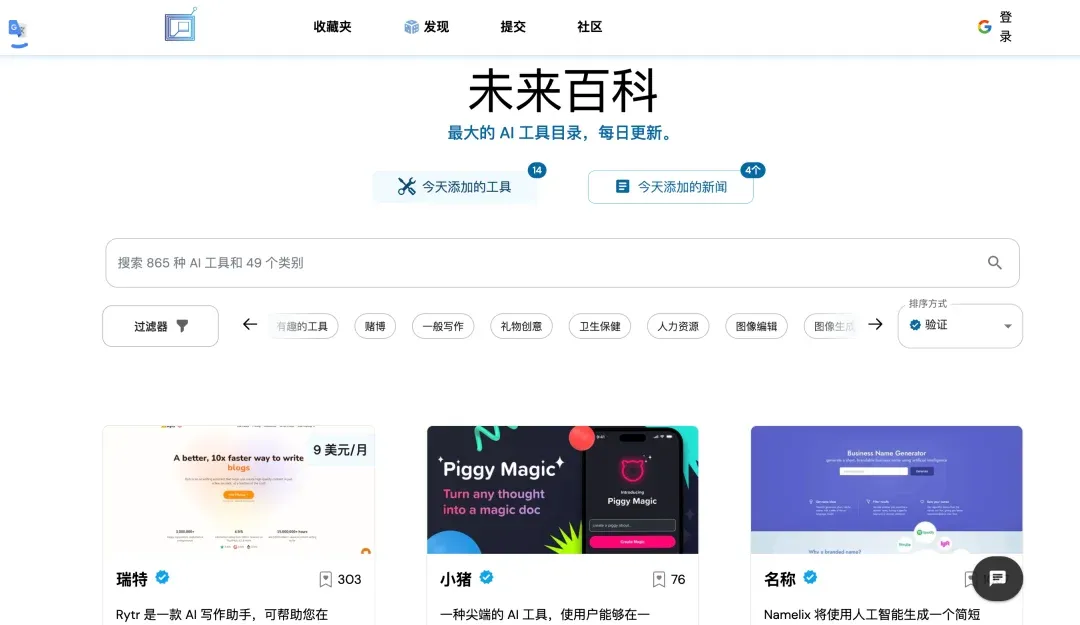This screenshot has width=1080, height=625.
Task: Select the 礼物创意 category chip
Action: pos(521,326)
